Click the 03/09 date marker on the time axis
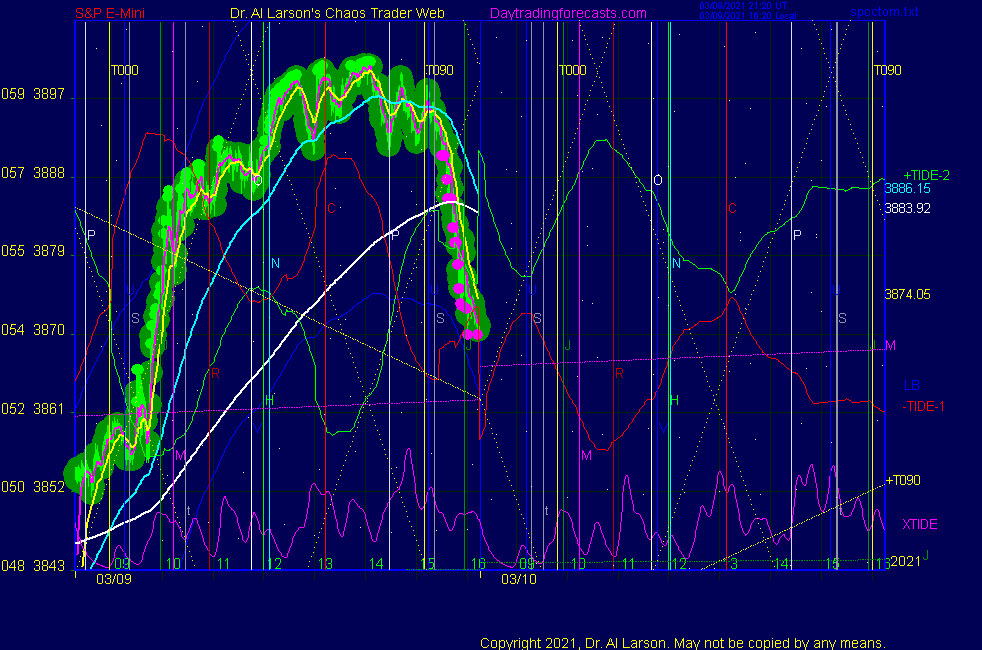 [113, 579]
